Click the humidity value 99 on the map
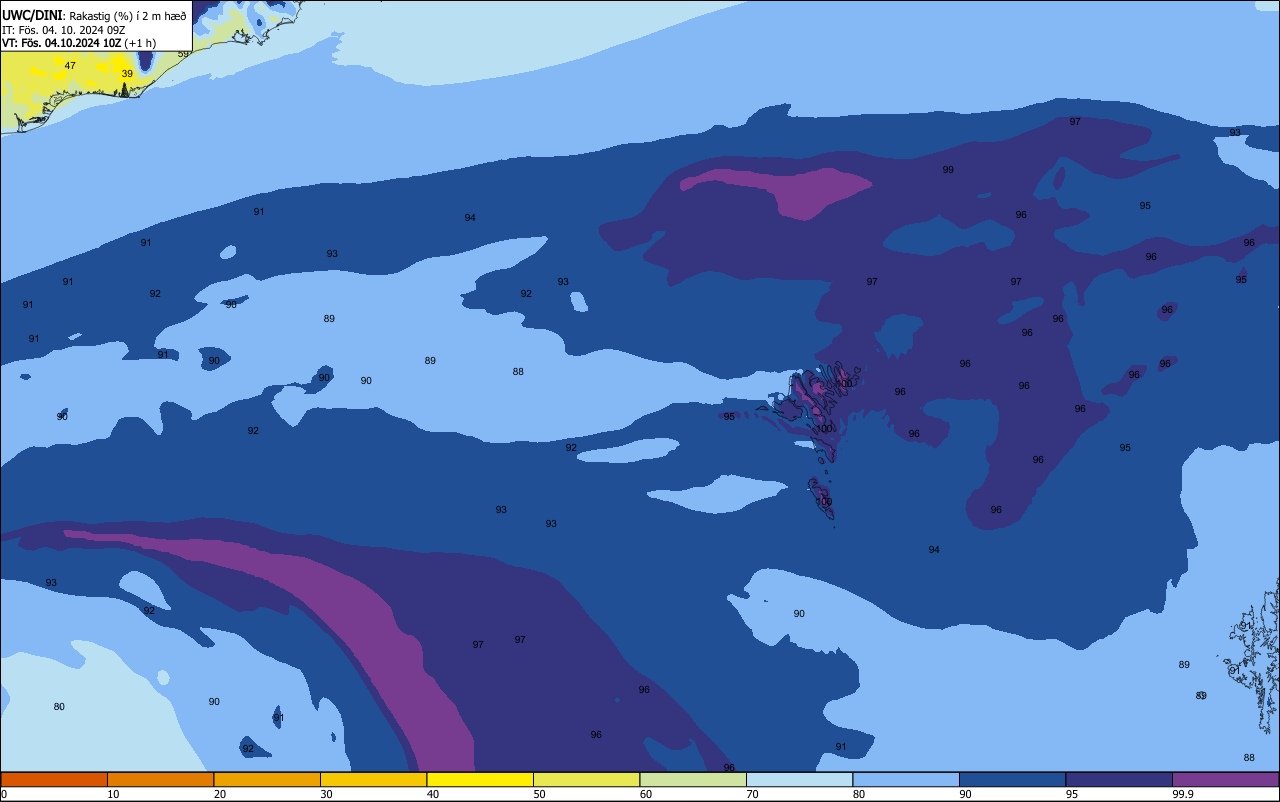Viewport: 1280px width, 802px height. 948,170
